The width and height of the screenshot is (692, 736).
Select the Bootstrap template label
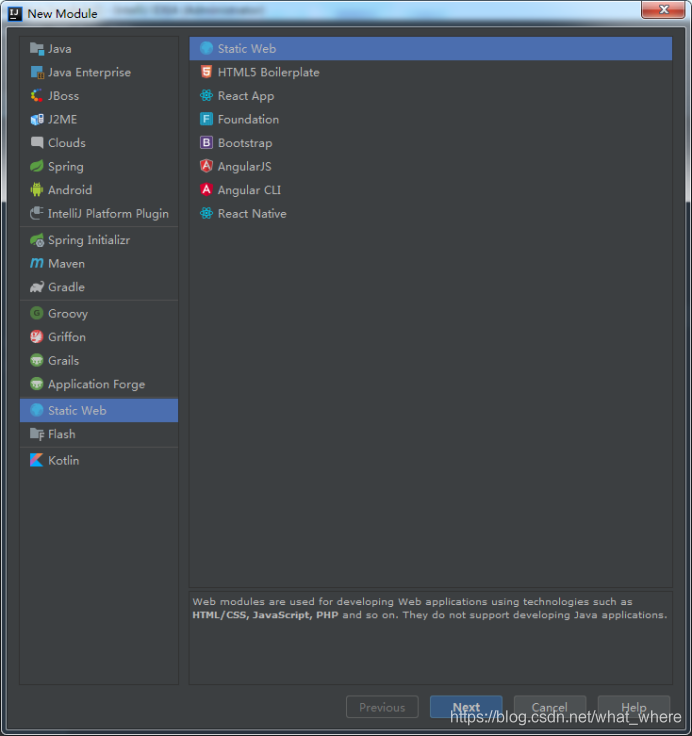pyautogui.click(x=245, y=143)
